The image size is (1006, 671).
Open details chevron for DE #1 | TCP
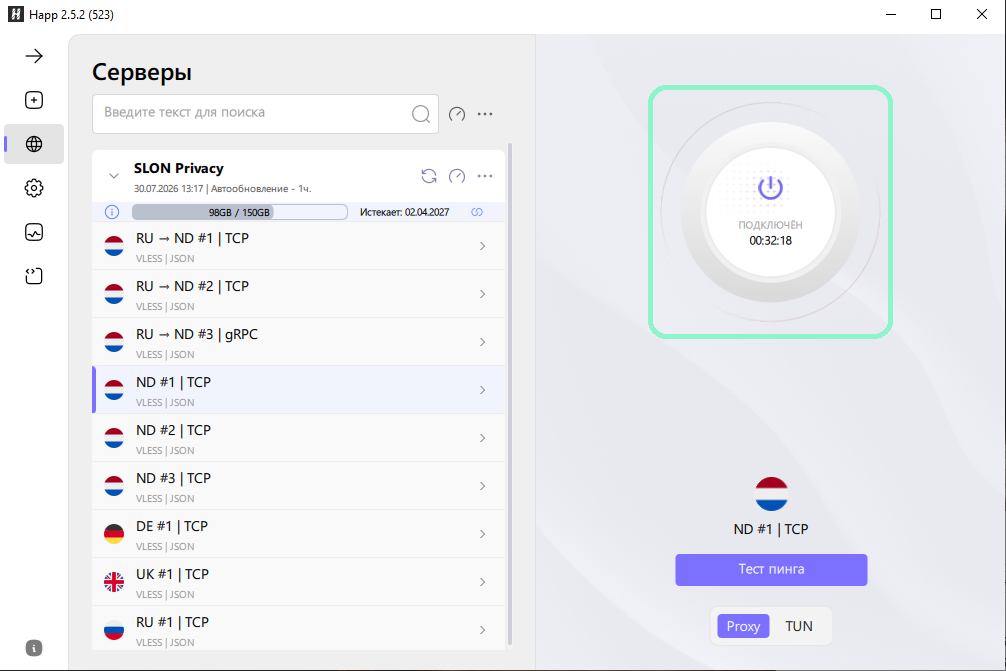click(482, 534)
